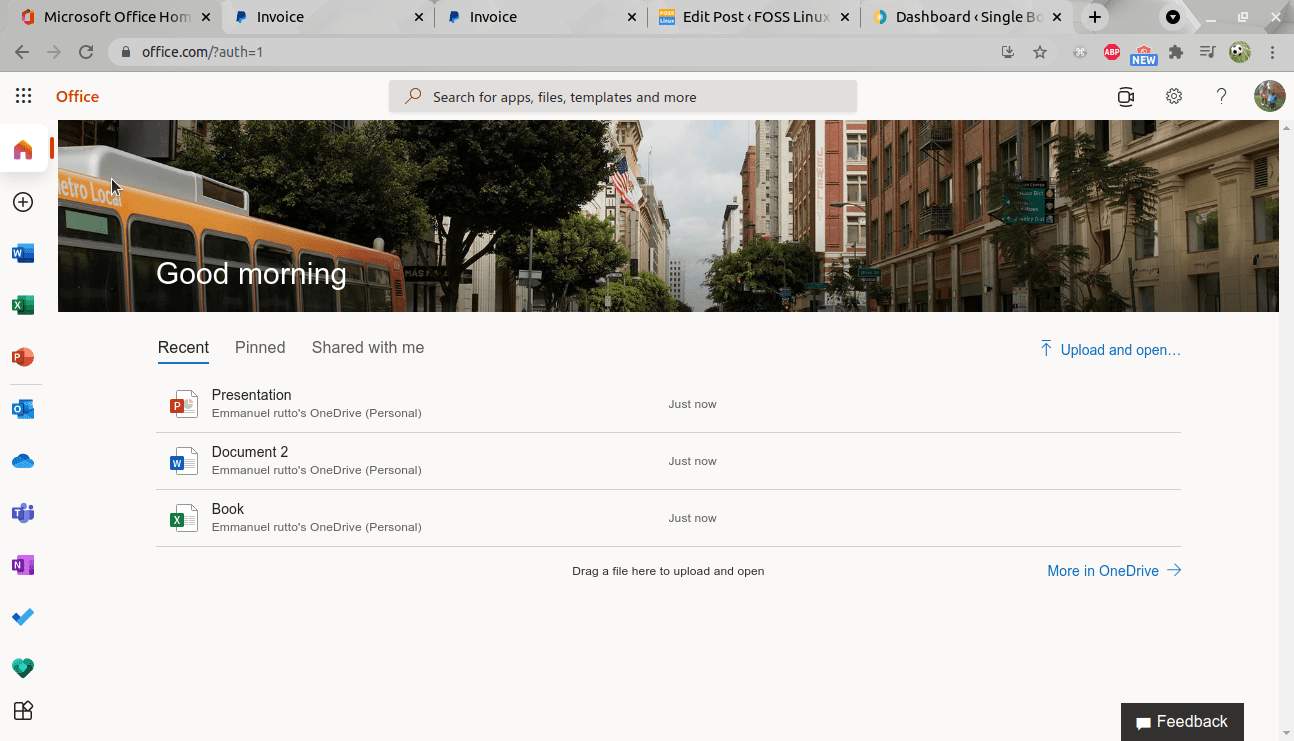The image size is (1294, 741).
Task: Close the Microsoft Office Home tab
Action: point(206,17)
